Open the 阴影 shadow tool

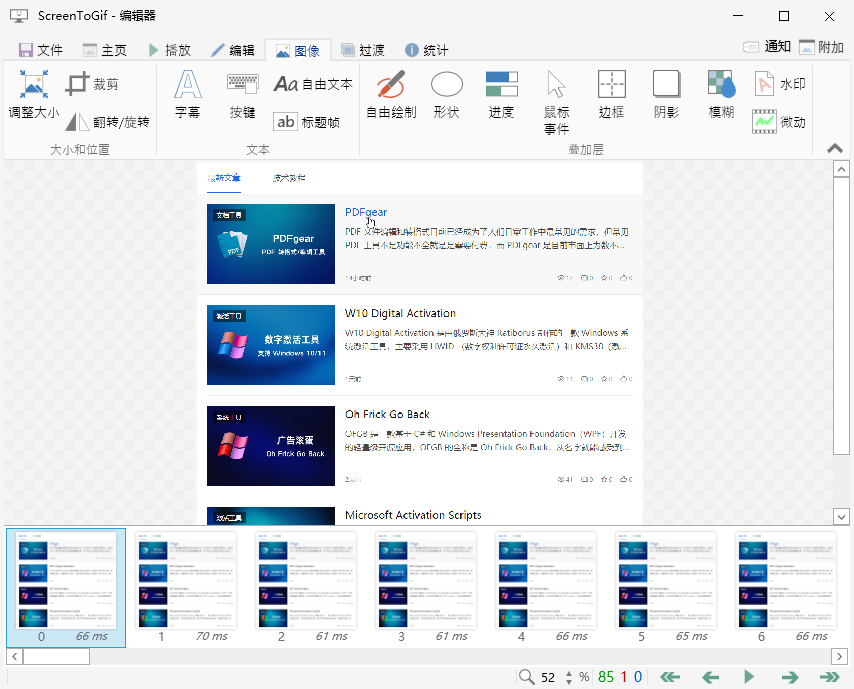click(667, 95)
